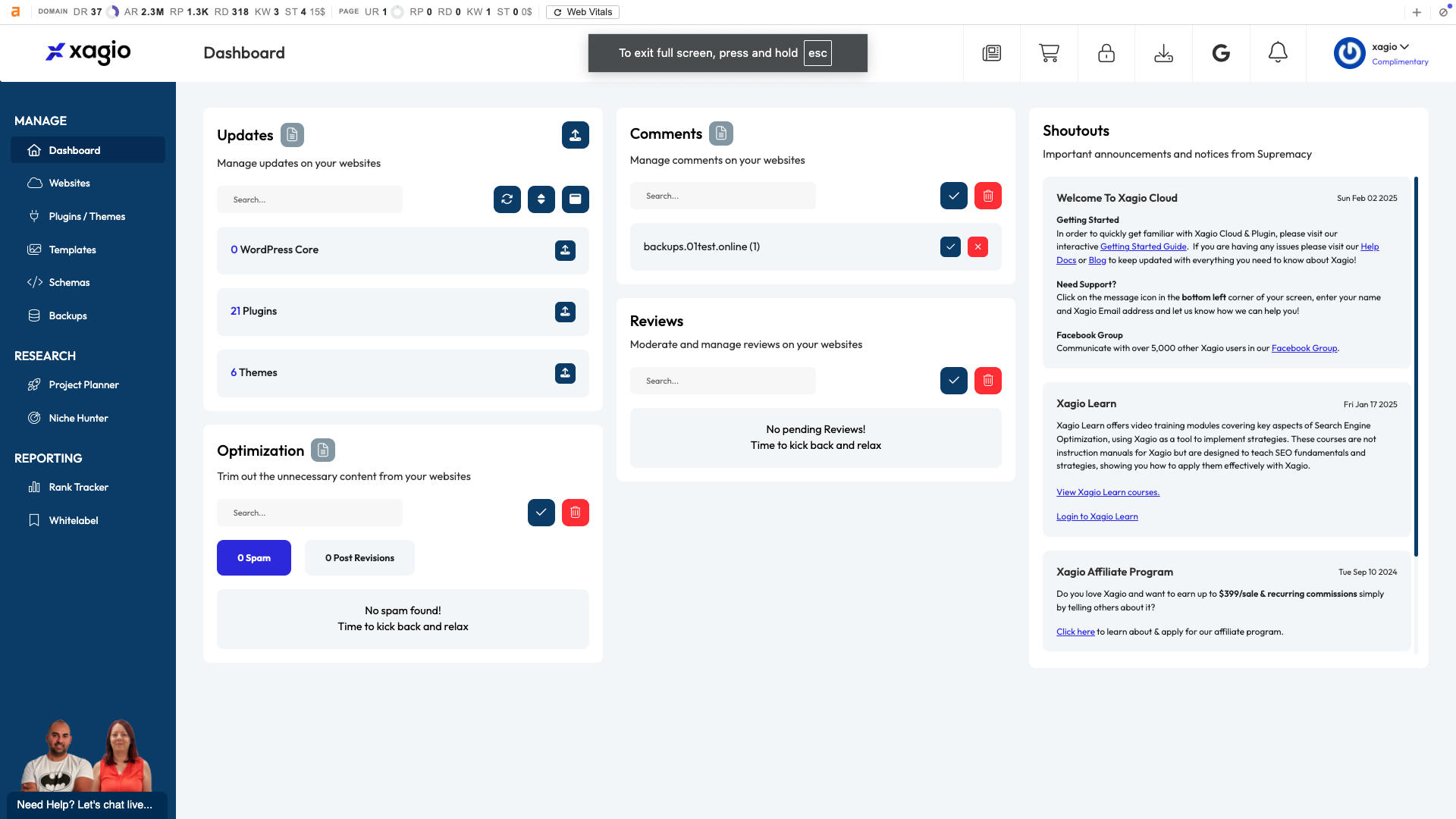Open Schemas in sidebar

(88, 282)
